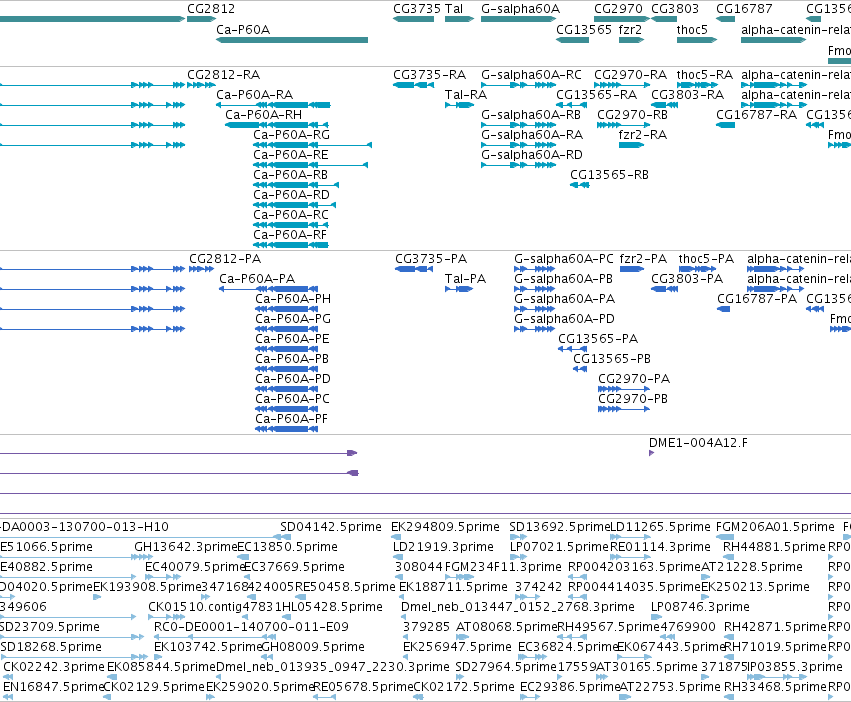Viewport: 851px width, 702px height.
Task: Select the Ca-P60A-RB transcript label
Action: pos(290,175)
